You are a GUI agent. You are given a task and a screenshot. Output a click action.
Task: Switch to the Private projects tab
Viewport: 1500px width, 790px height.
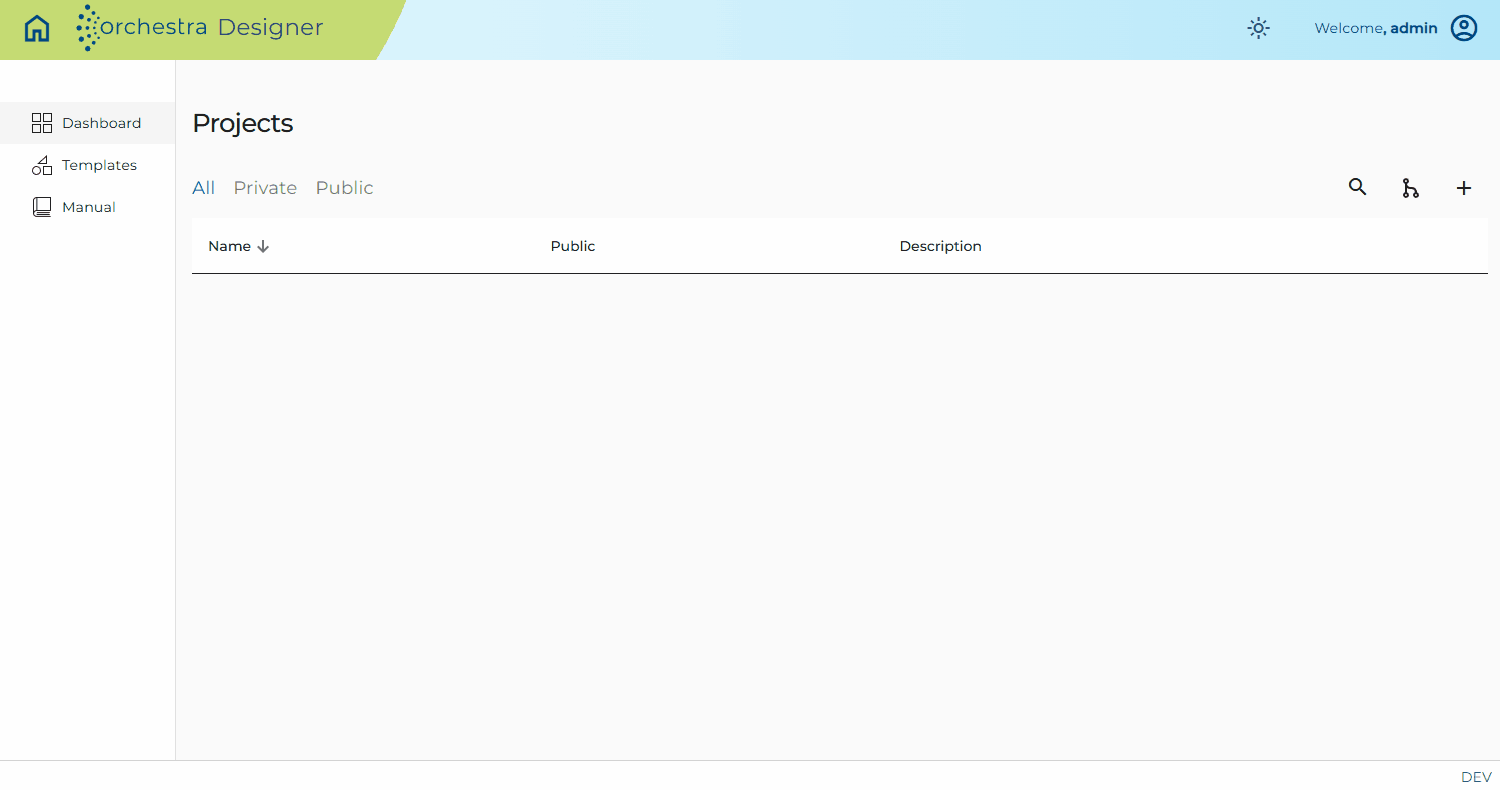point(265,188)
